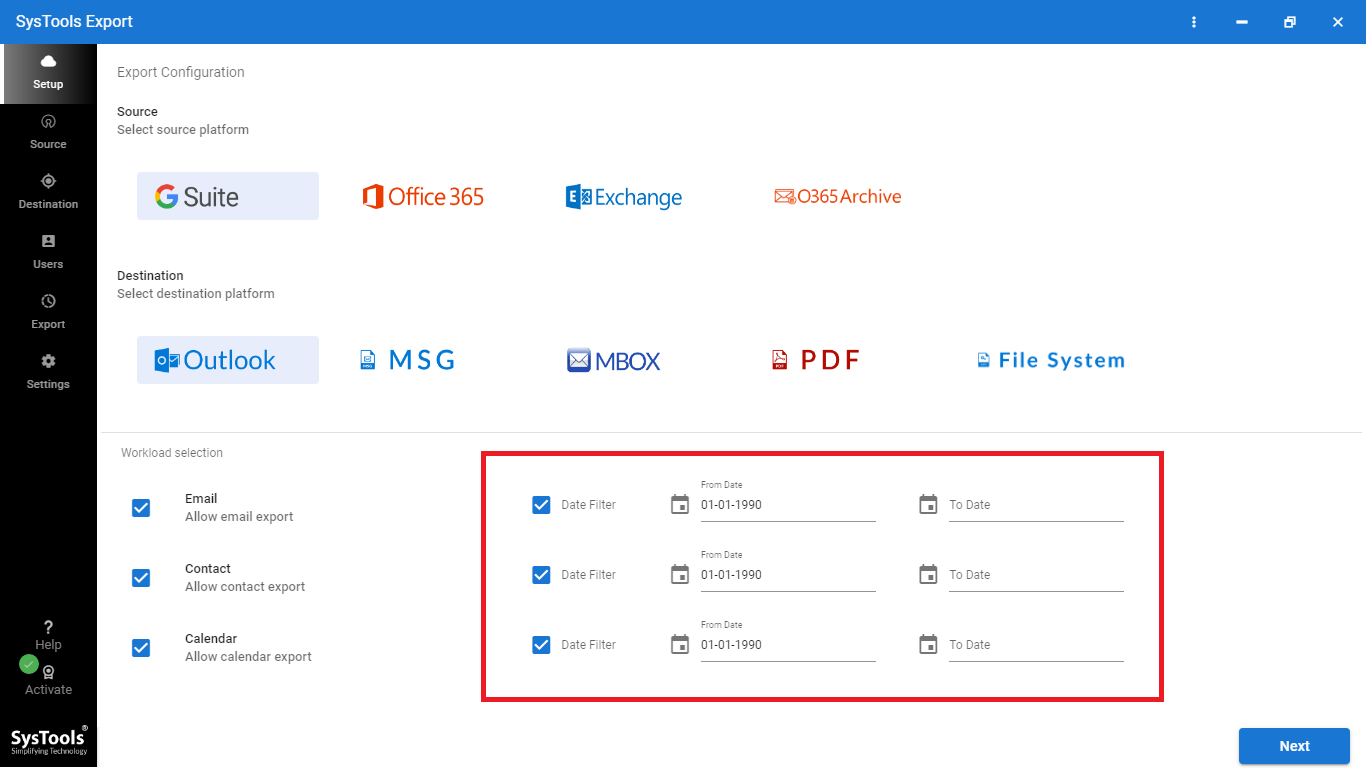1366x768 pixels.
Task: Open From Date calendar picker for Email
Action: pyautogui.click(x=680, y=504)
